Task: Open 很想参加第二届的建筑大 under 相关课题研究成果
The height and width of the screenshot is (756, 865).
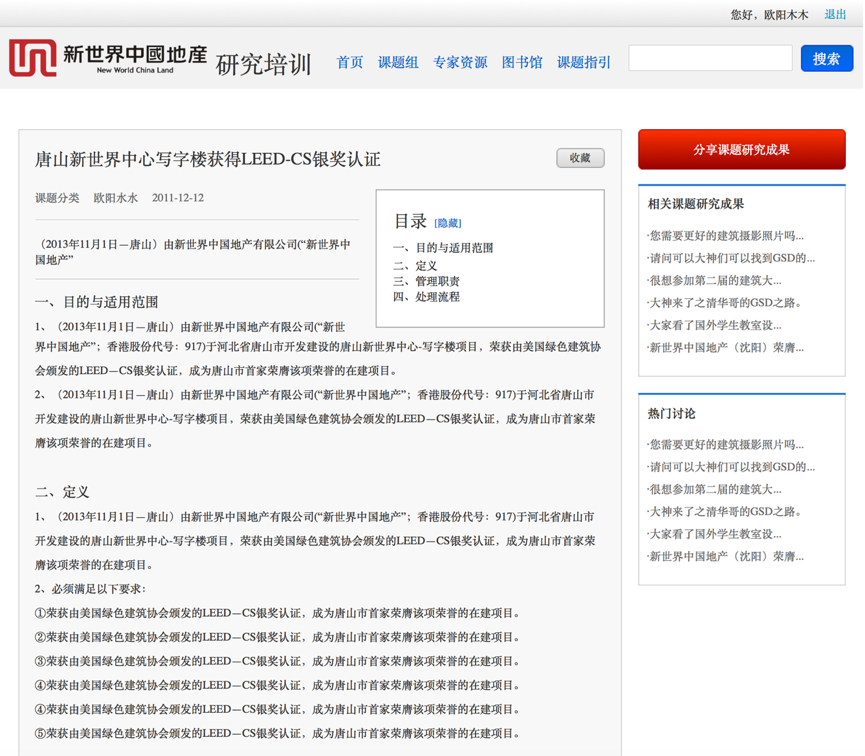Action: pyautogui.click(x=714, y=280)
